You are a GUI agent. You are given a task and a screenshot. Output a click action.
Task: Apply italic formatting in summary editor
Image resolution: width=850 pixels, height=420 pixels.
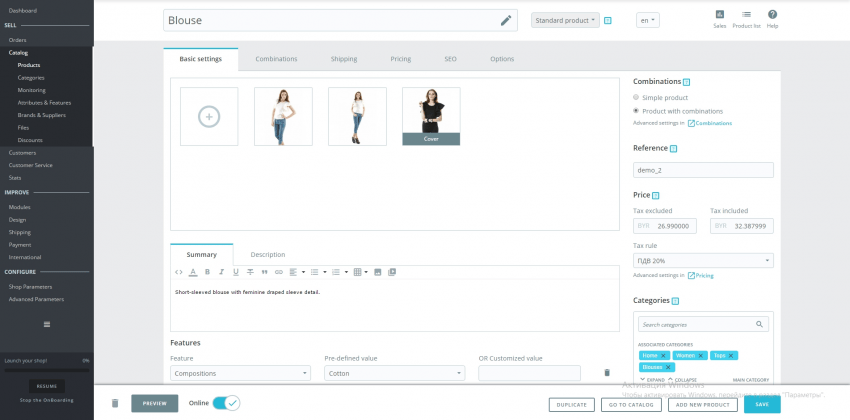coord(221,272)
